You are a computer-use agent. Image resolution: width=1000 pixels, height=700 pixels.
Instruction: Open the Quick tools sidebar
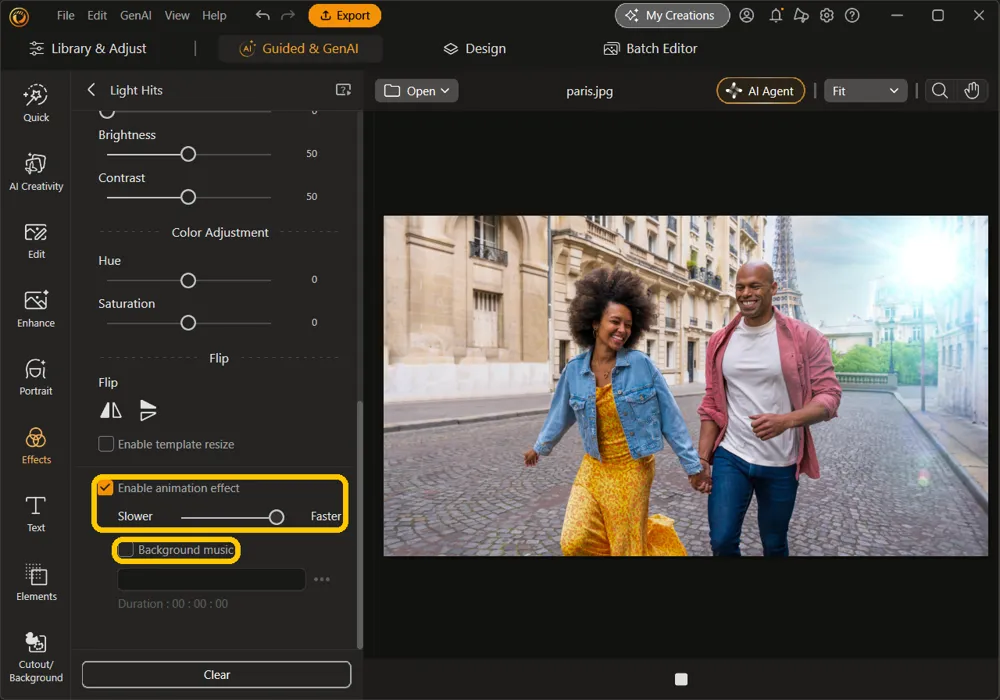click(x=36, y=103)
